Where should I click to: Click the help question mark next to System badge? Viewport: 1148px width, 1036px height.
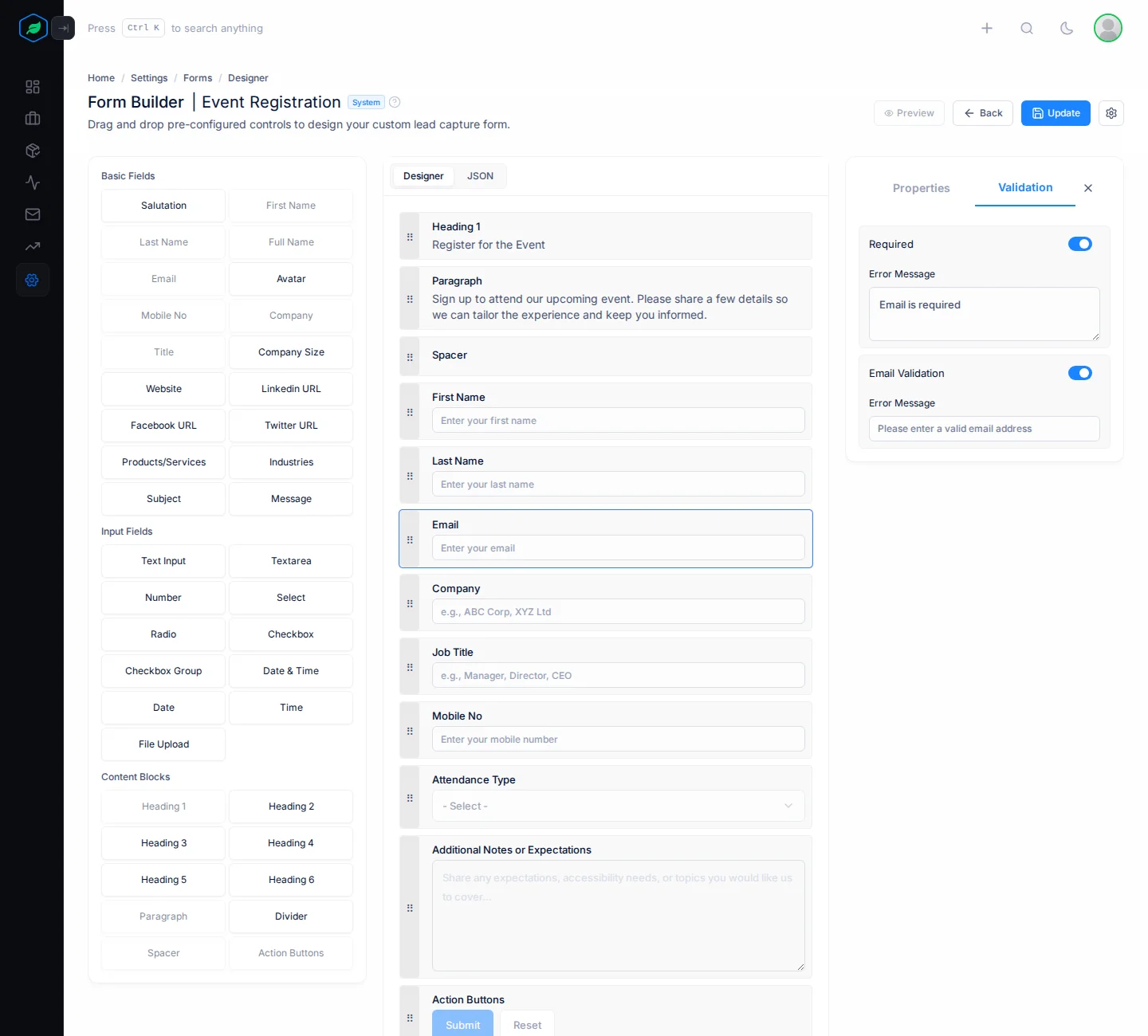pos(395,102)
